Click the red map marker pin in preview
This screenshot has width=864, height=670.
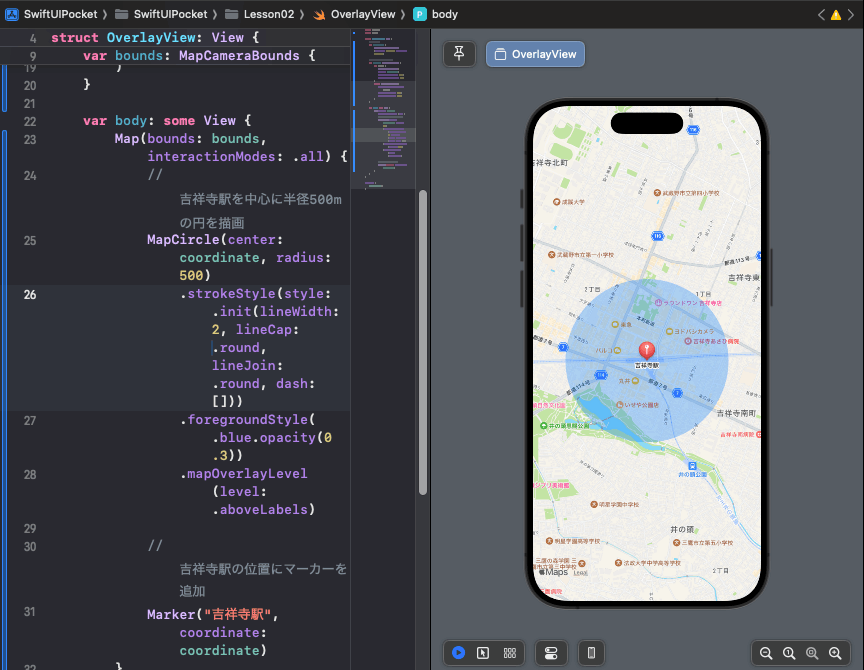(x=646, y=349)
